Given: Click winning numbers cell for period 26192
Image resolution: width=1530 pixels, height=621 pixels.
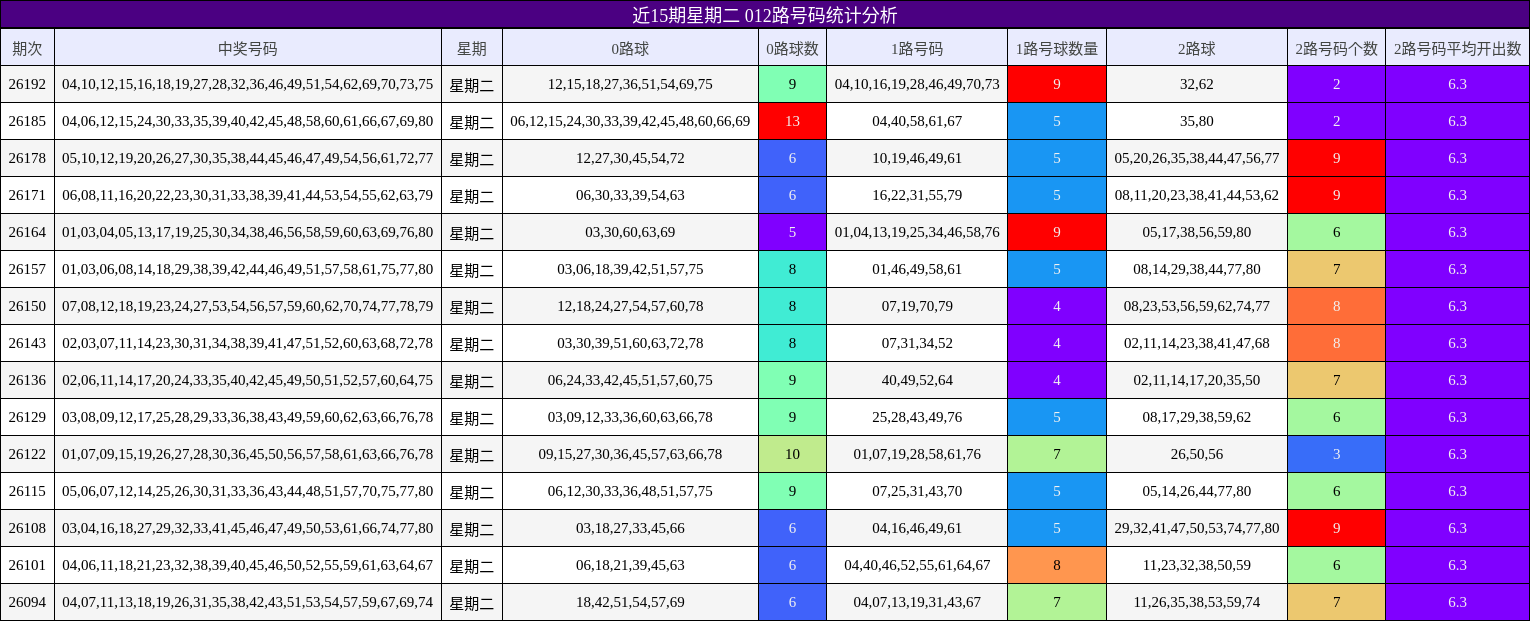Looking at the screenshot, I should tap(248, 84).
